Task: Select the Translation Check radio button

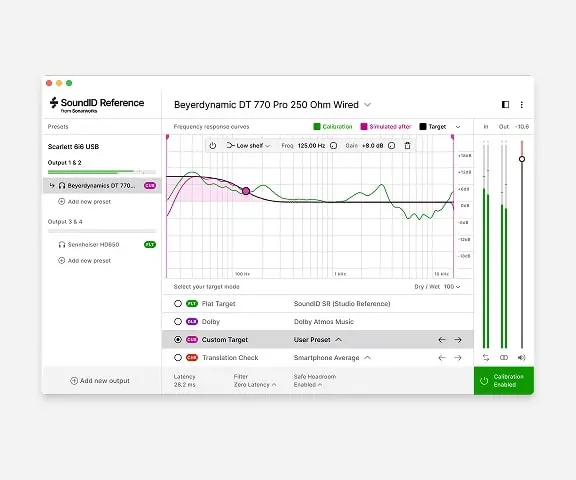Action: tap(178, 358)
